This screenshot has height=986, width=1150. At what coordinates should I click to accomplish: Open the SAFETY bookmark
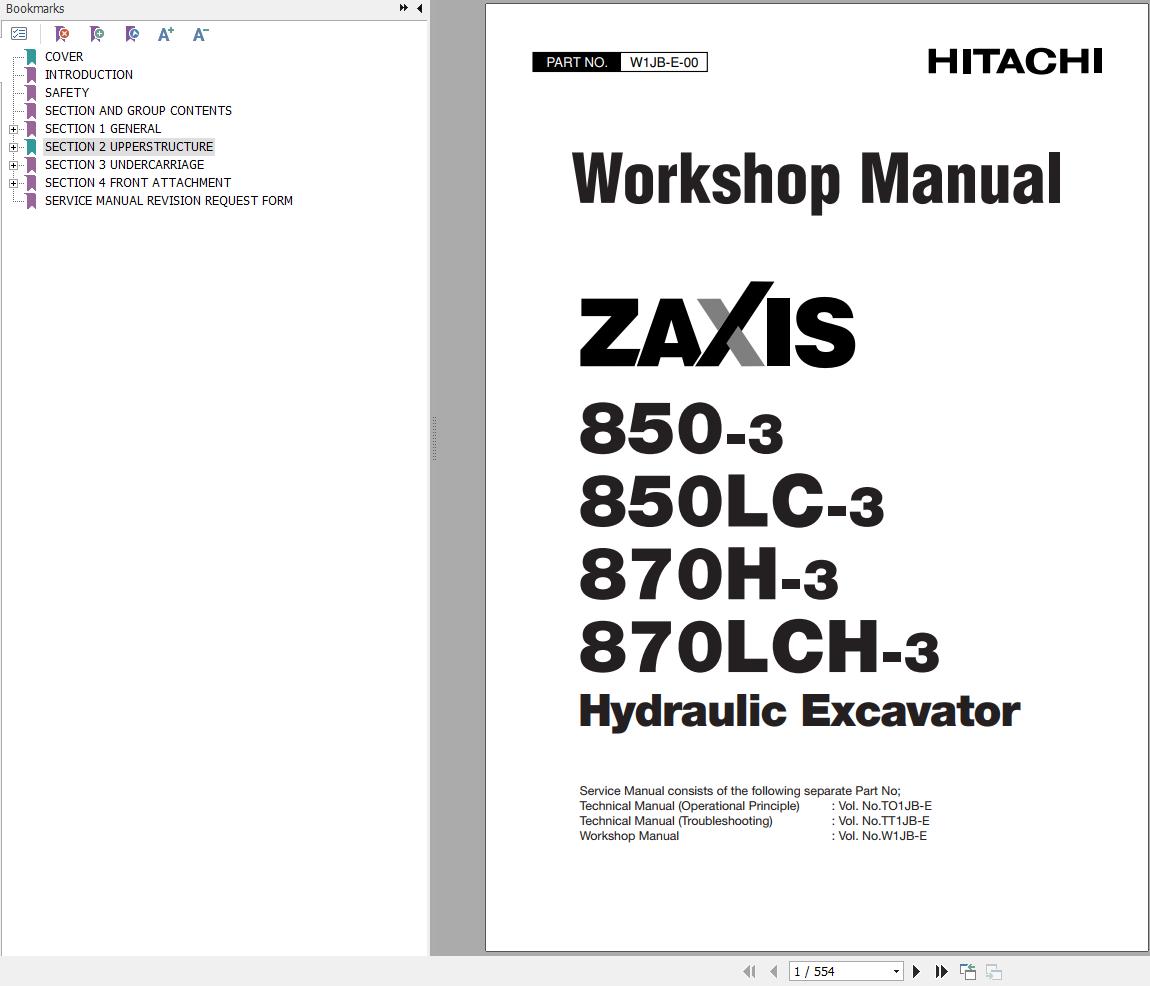point(67,92)
